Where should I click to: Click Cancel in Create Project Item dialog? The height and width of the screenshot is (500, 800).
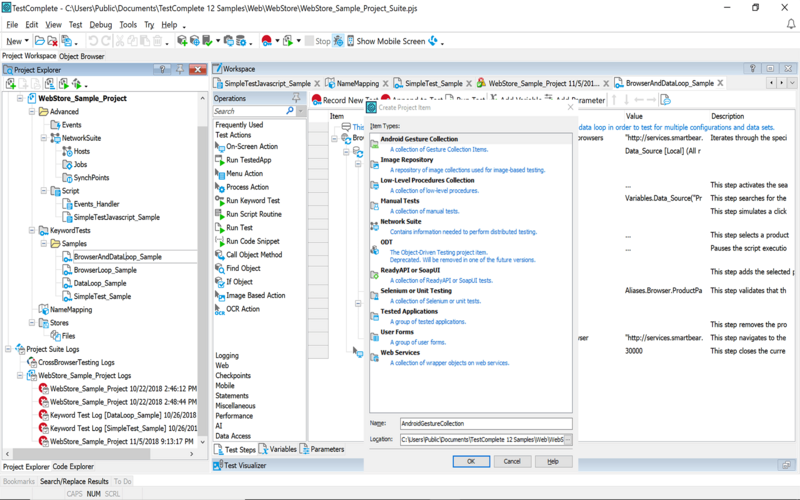pos(512,461)
